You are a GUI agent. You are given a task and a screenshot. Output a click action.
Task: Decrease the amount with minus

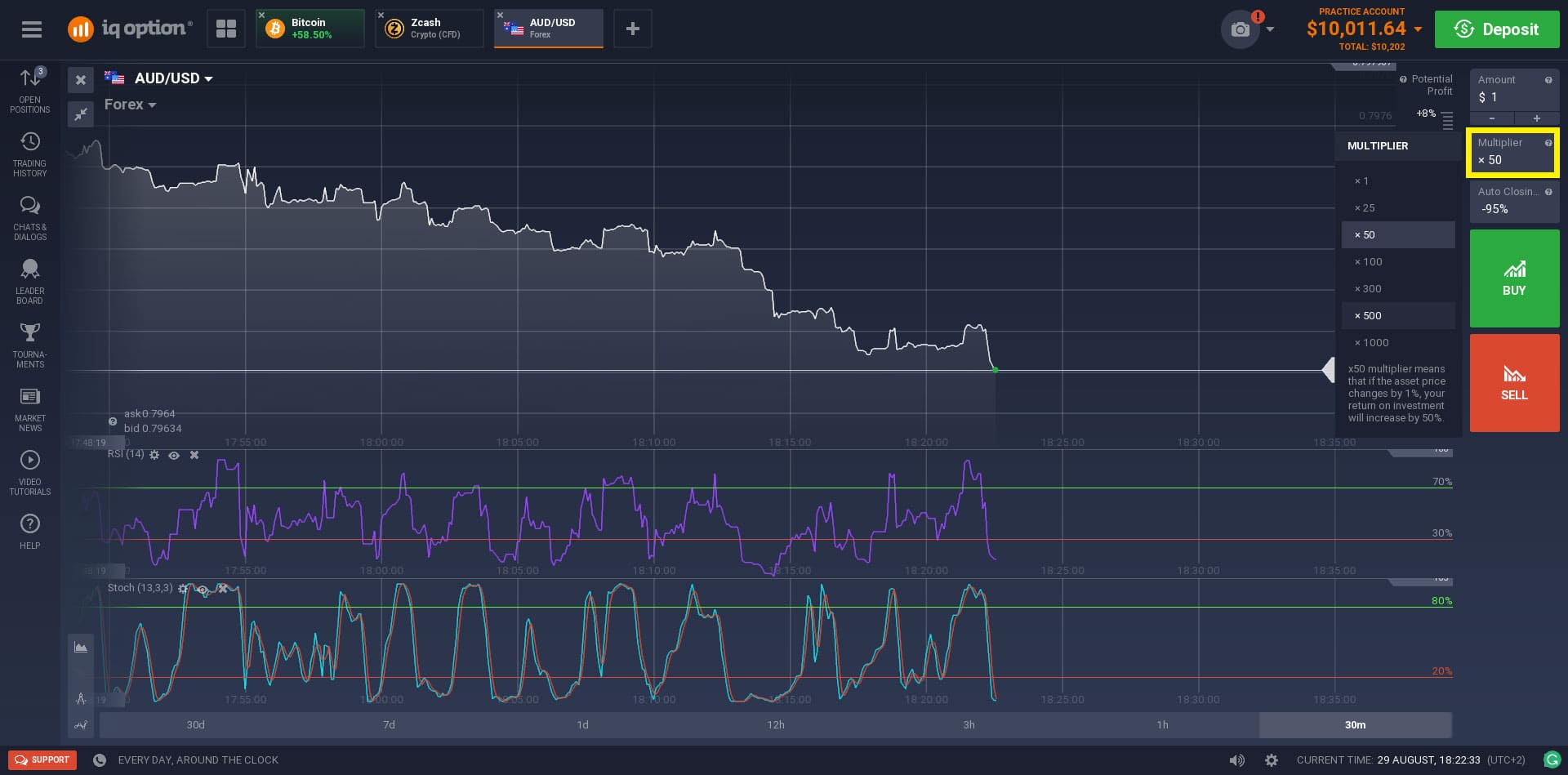coord(1492,118)
